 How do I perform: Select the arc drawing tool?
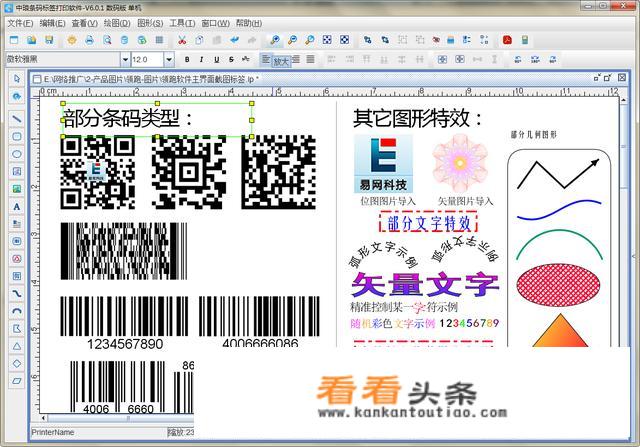(x=17, y=311)
